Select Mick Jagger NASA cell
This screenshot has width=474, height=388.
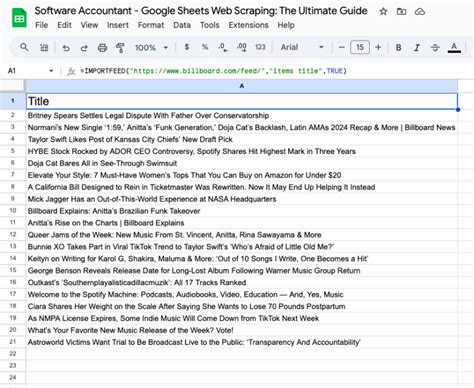242,199
